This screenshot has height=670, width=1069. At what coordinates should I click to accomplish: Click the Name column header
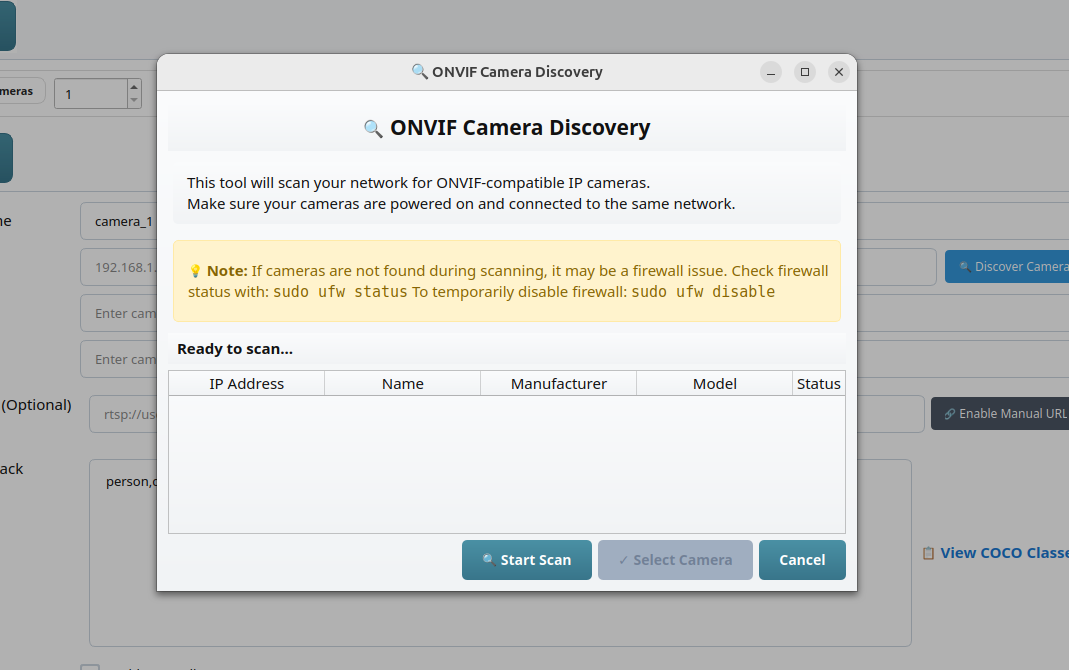[x=402, y=384]
